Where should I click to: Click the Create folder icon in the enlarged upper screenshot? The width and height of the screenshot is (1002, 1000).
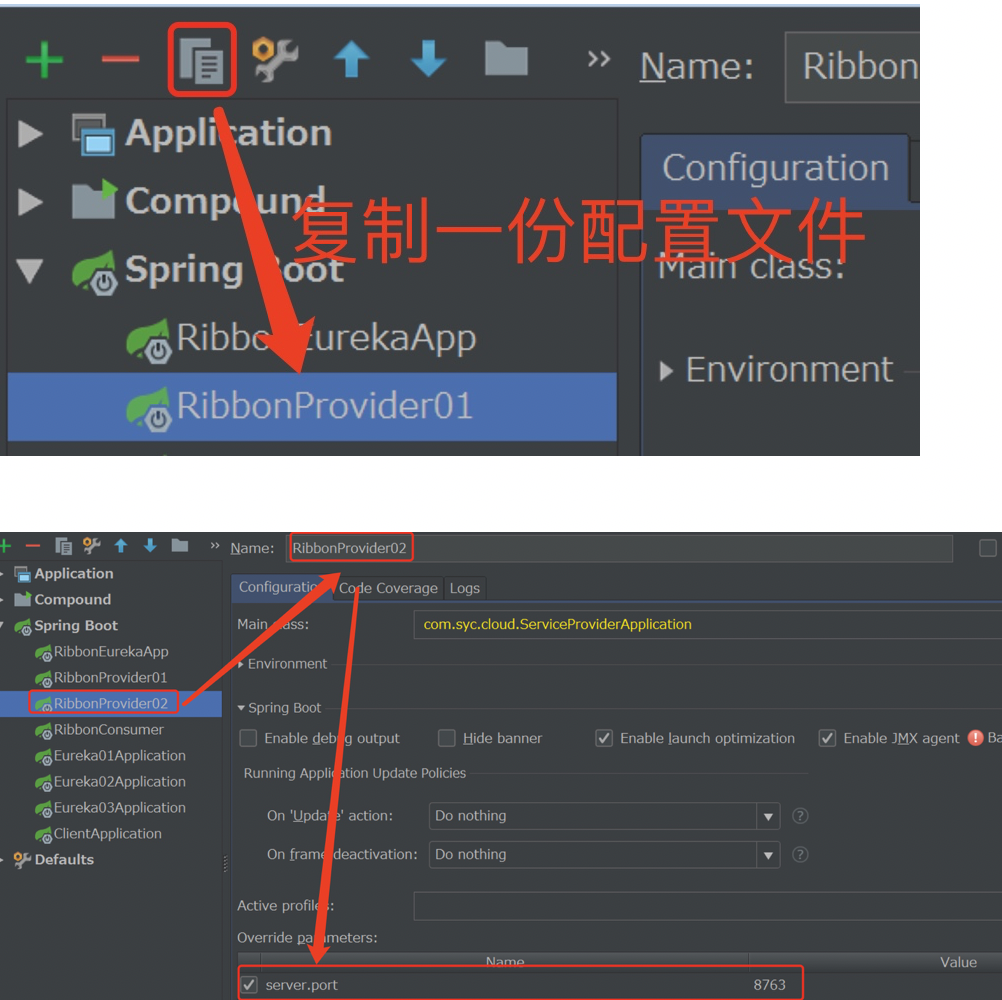tap(506, 59)
